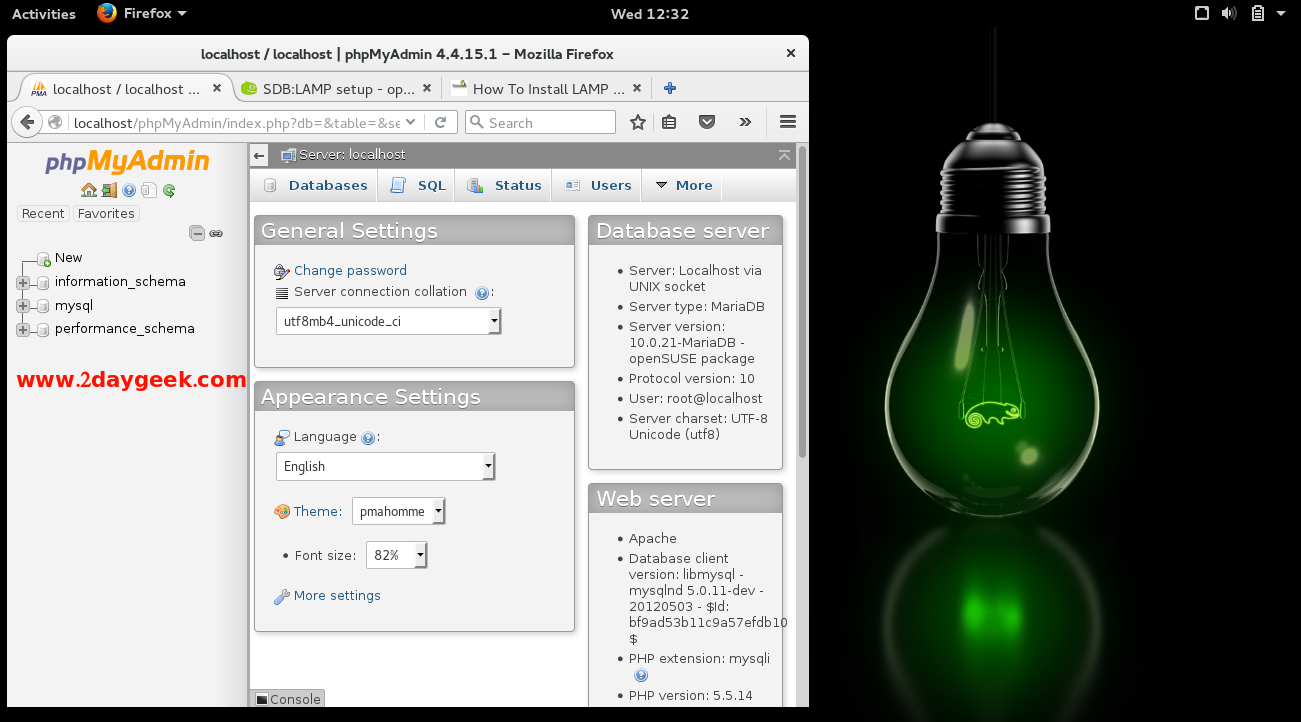Click the Server: localhost breadcrumb link

352,155
